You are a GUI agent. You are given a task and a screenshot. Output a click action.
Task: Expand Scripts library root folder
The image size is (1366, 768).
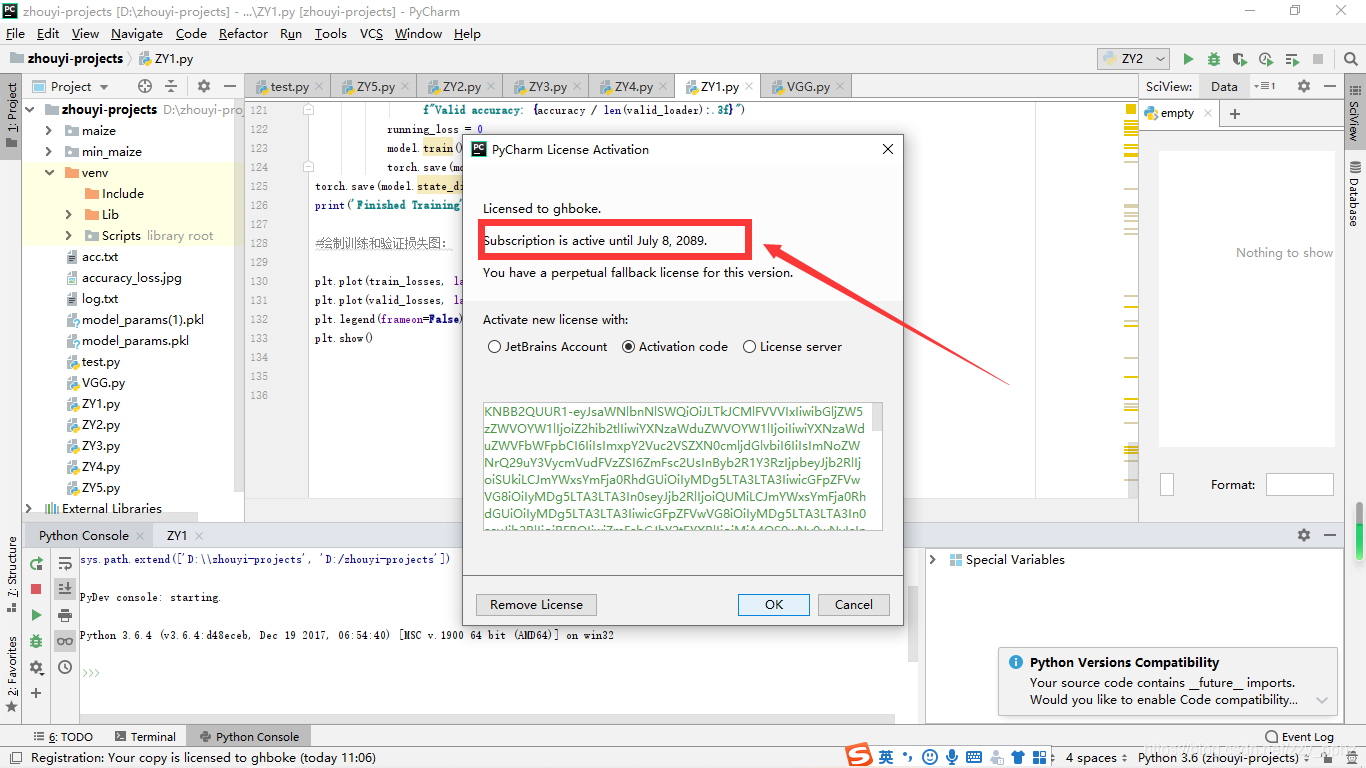click(x=69, y=236)
